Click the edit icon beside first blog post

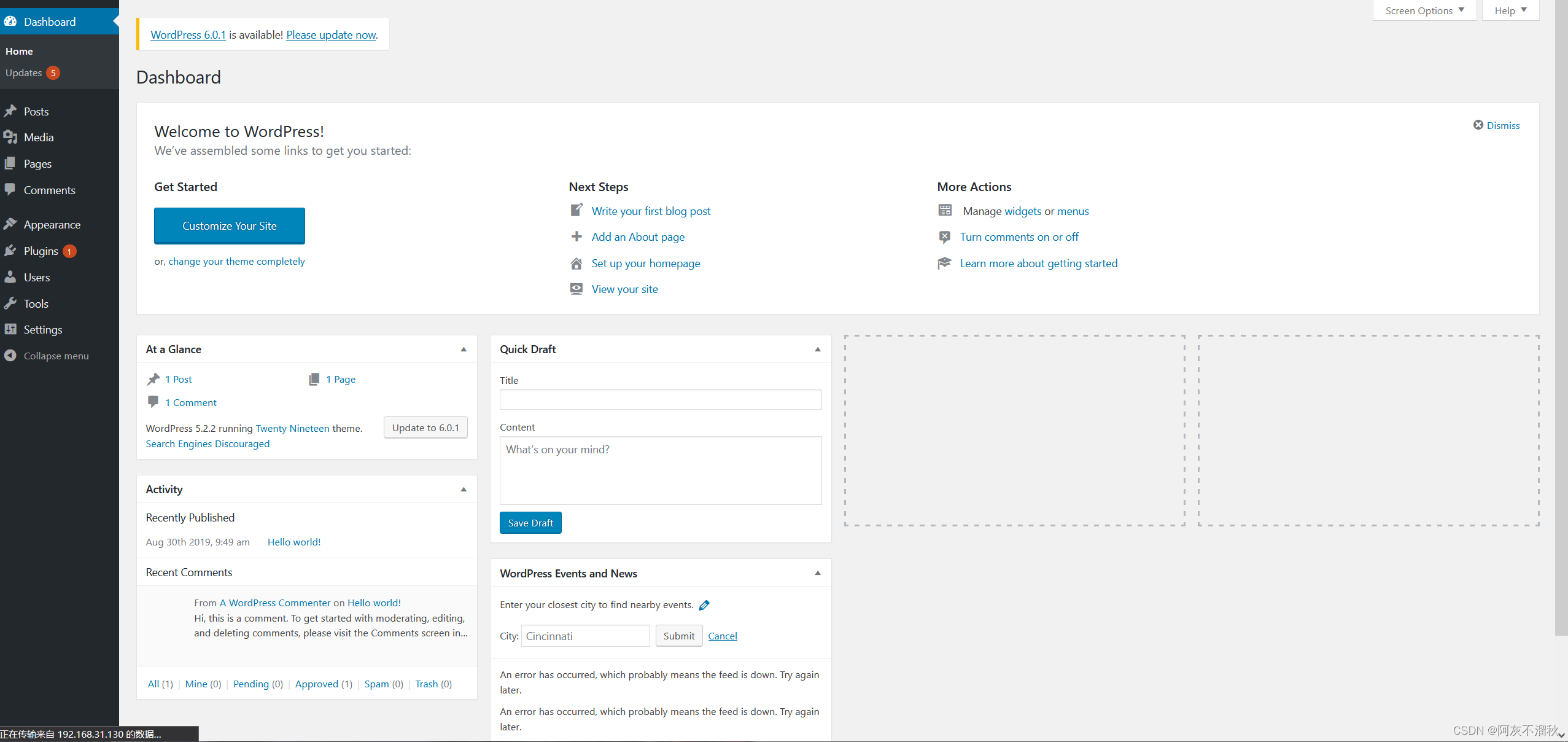point(576,210)
